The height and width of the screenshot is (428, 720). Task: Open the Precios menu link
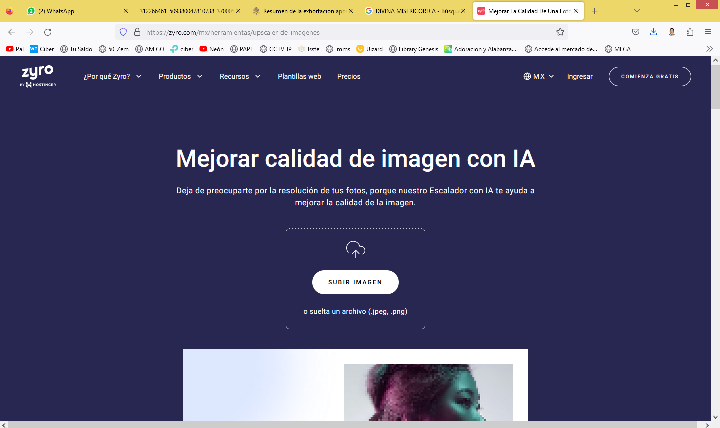[349, 77]
